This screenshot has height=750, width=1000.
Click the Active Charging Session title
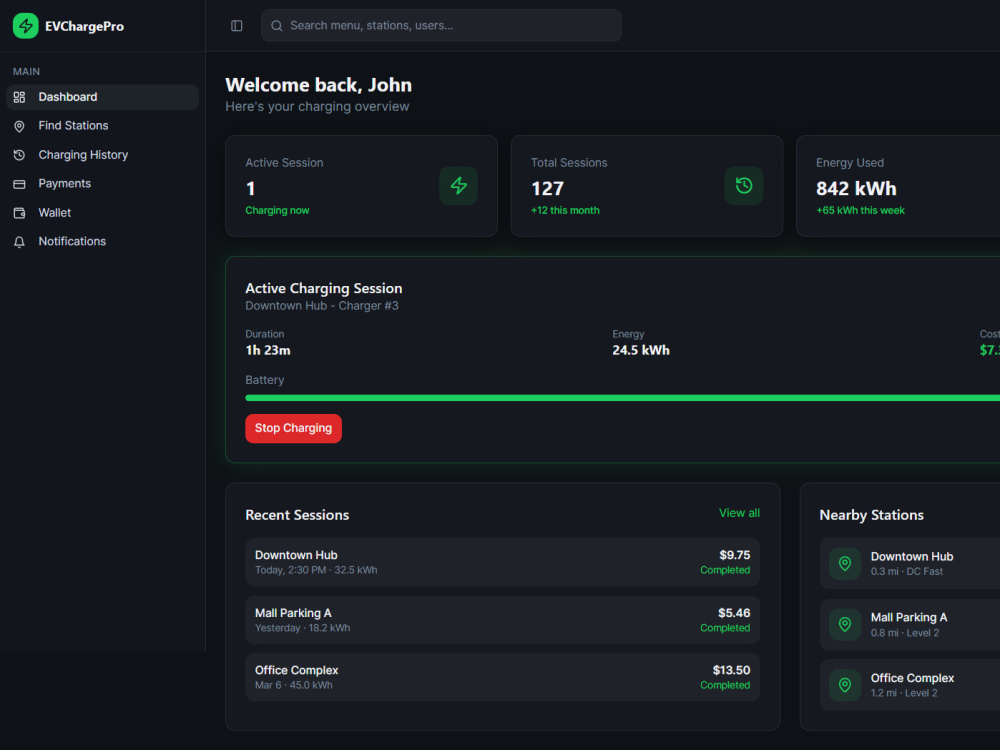[x=324, y=288]
